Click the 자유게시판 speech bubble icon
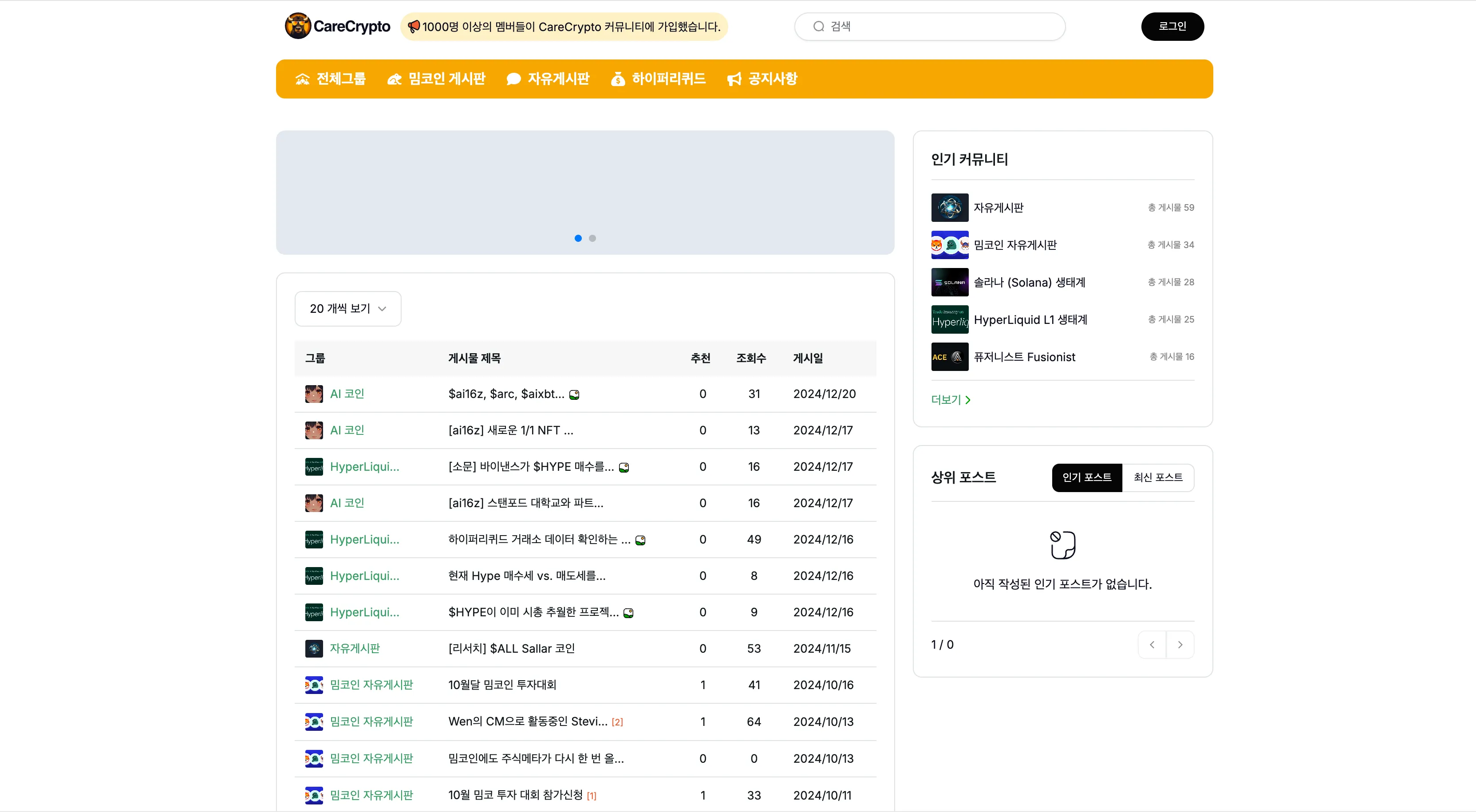This screenshot has height=812, width=1476. tap(513, 79)
